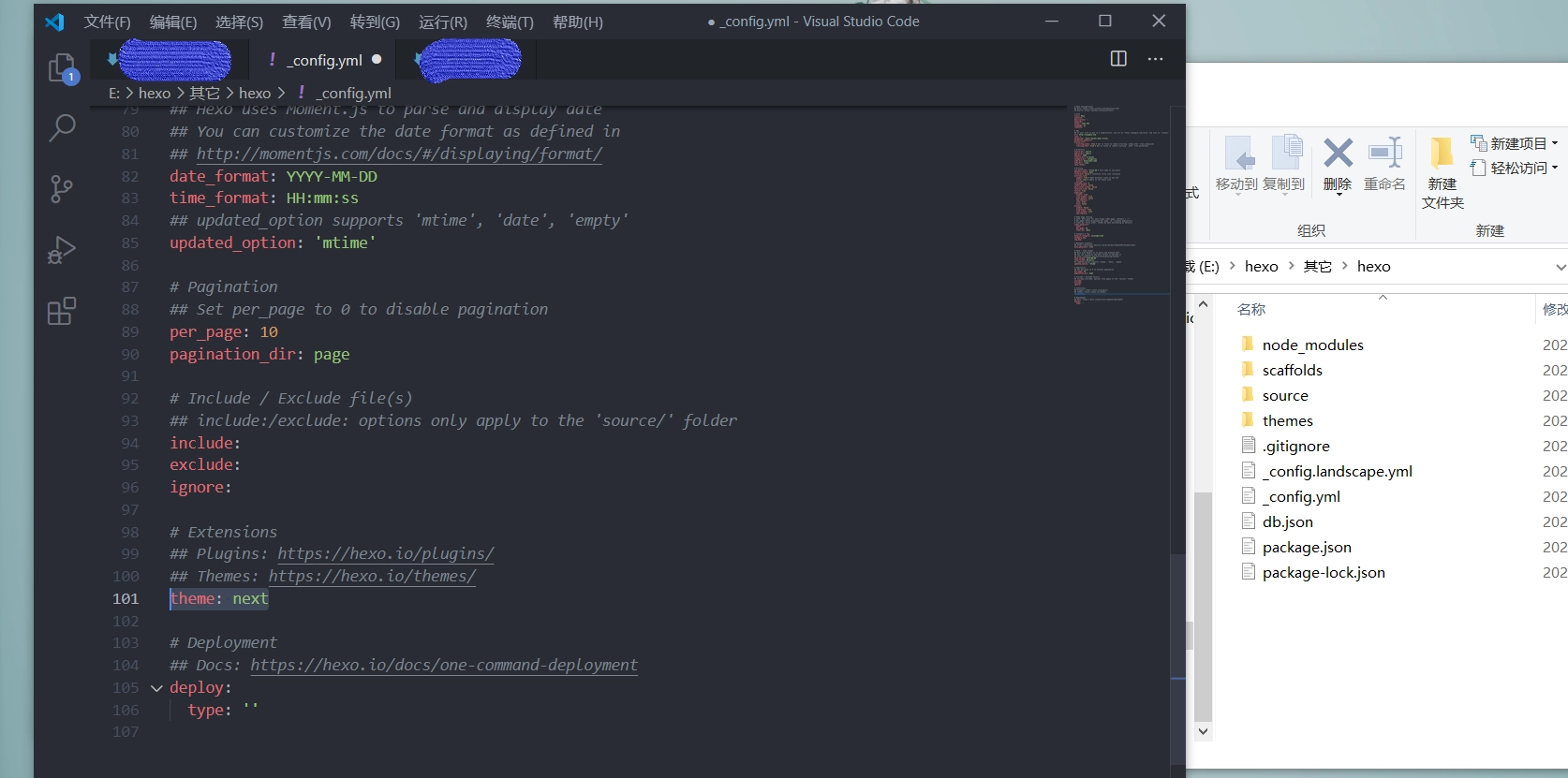Open the editor More Actions ellipsis
This screenshot has height=778, width=1568.
click(1156, 59)
